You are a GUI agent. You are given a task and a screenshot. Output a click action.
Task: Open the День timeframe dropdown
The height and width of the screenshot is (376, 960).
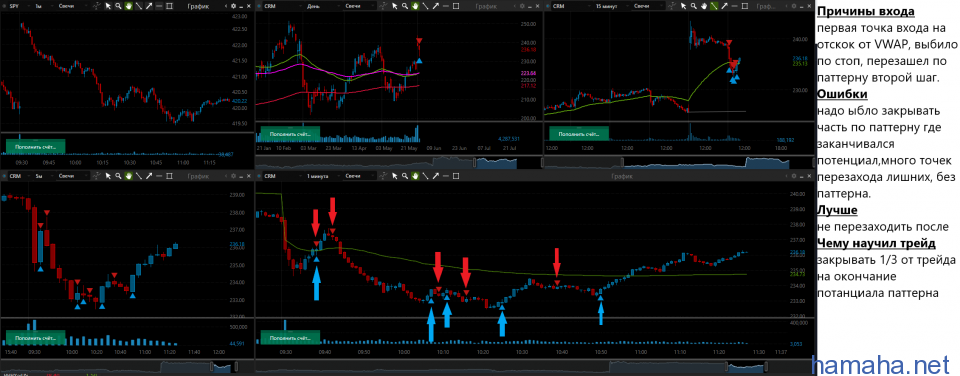tap(323, 6)
